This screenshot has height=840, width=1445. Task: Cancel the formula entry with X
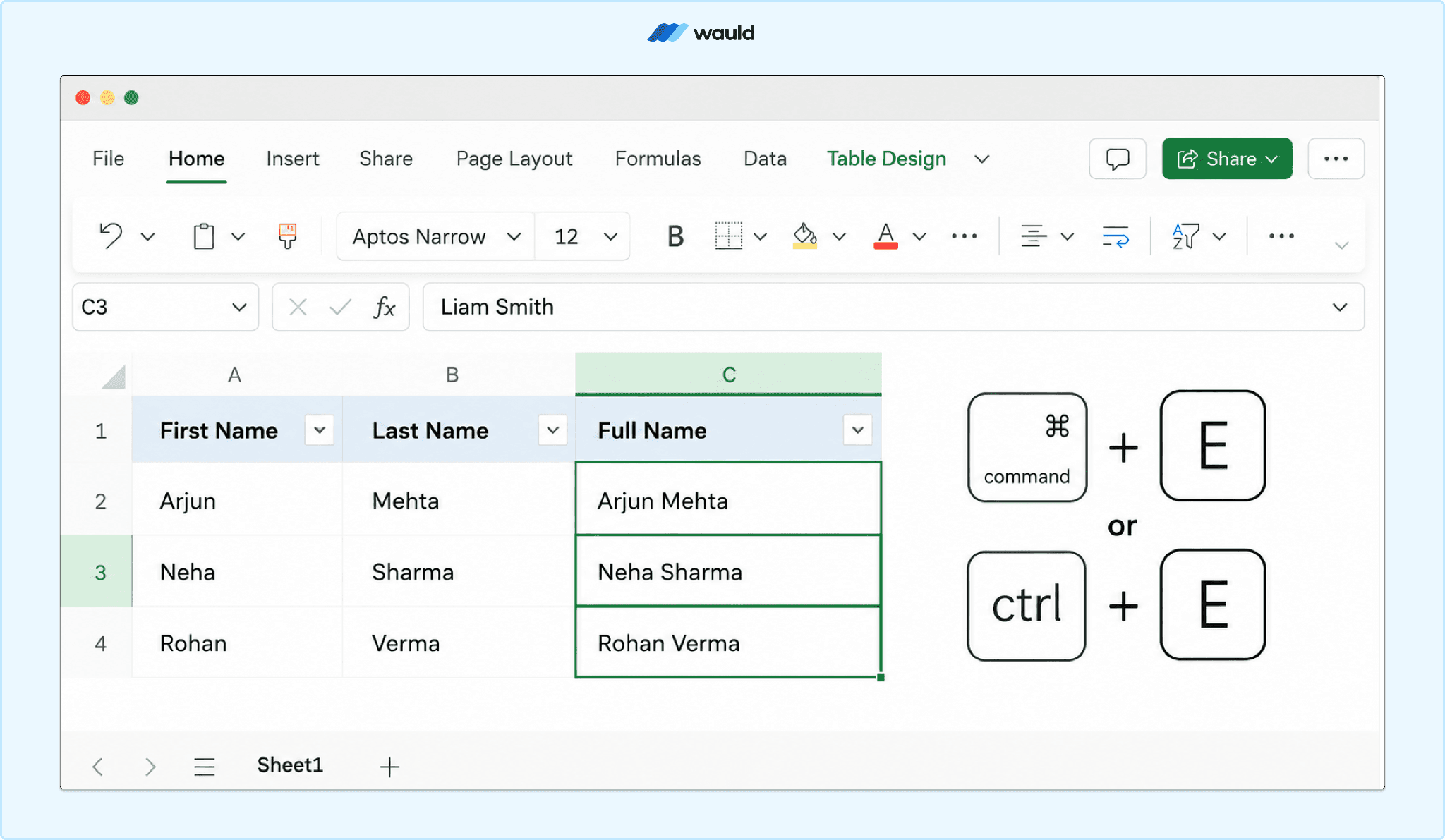pos(298,307)
